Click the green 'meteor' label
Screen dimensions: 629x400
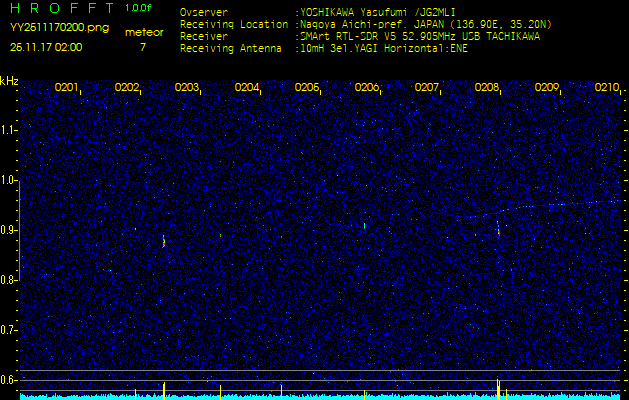pos(144,33)
